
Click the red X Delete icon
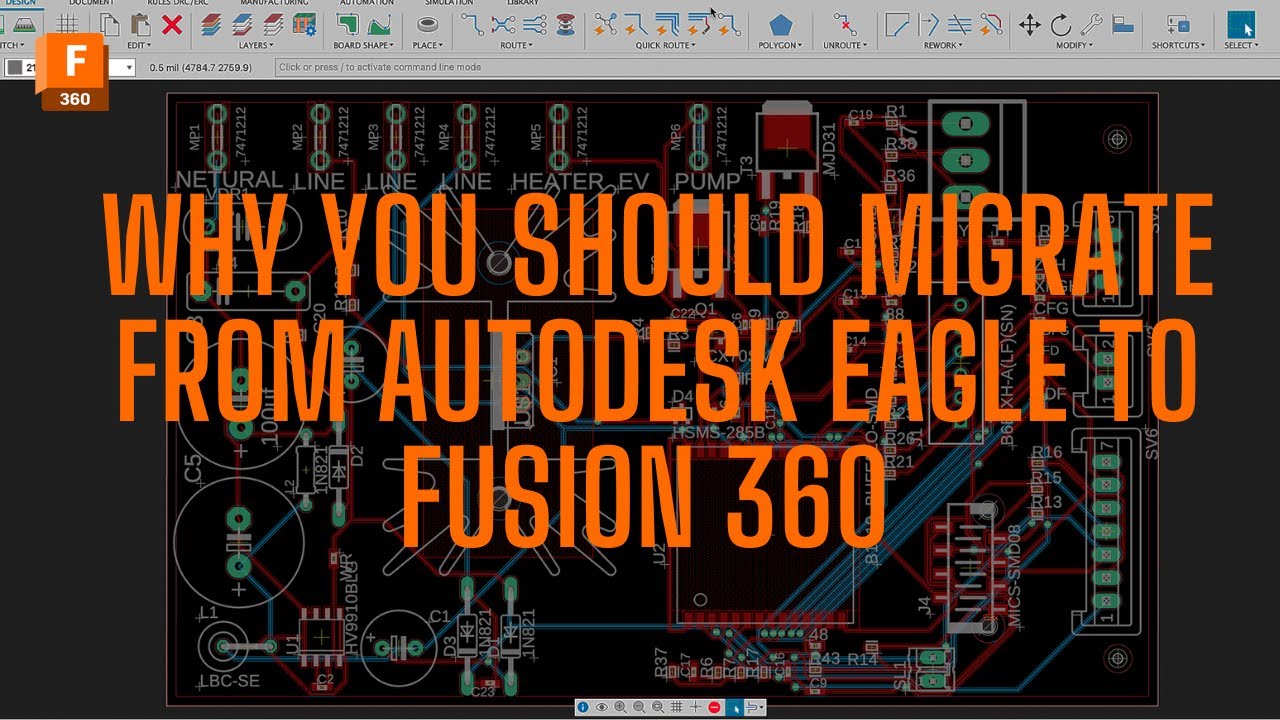coord(172,25)
